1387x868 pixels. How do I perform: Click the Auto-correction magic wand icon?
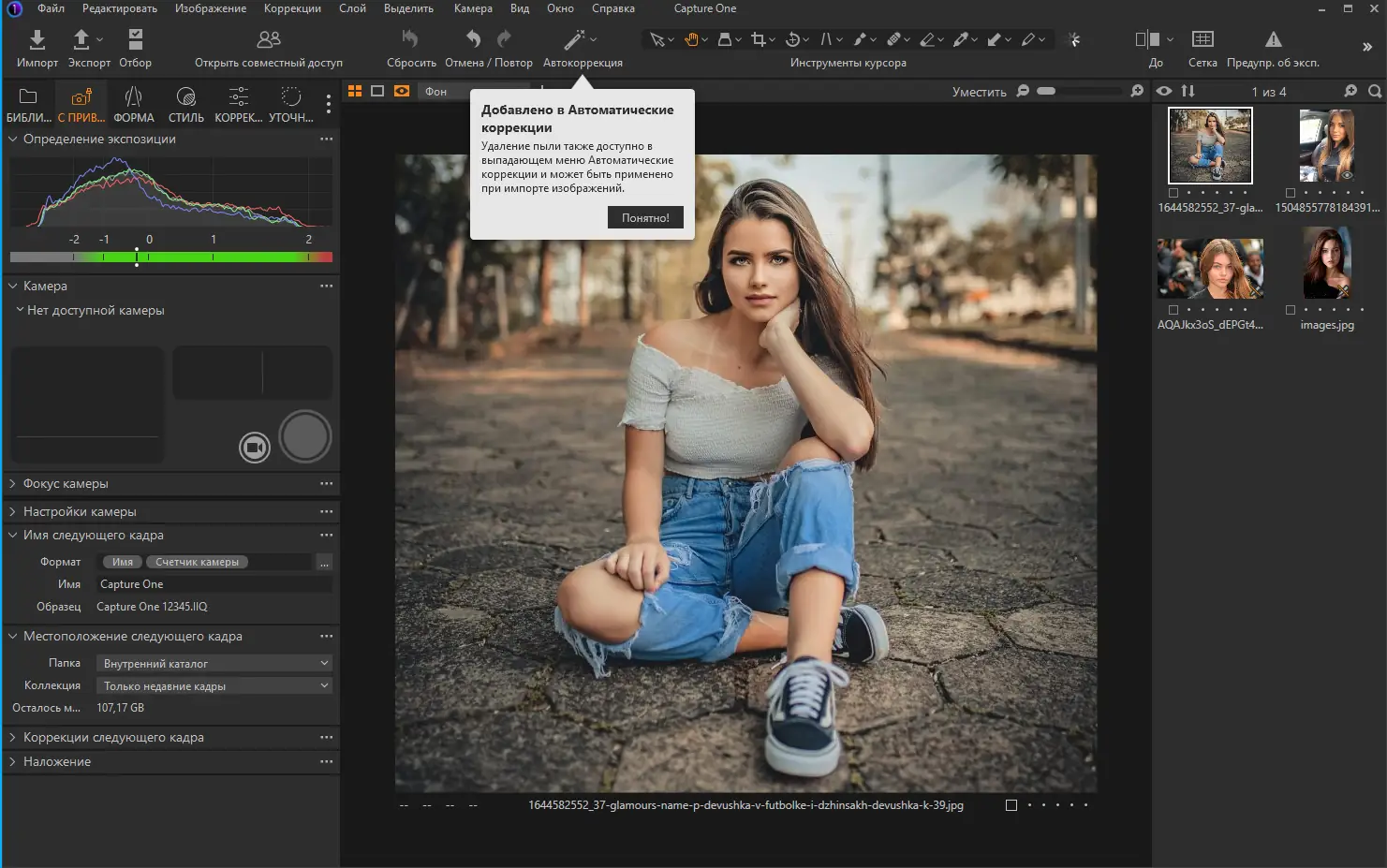point(574,39)
